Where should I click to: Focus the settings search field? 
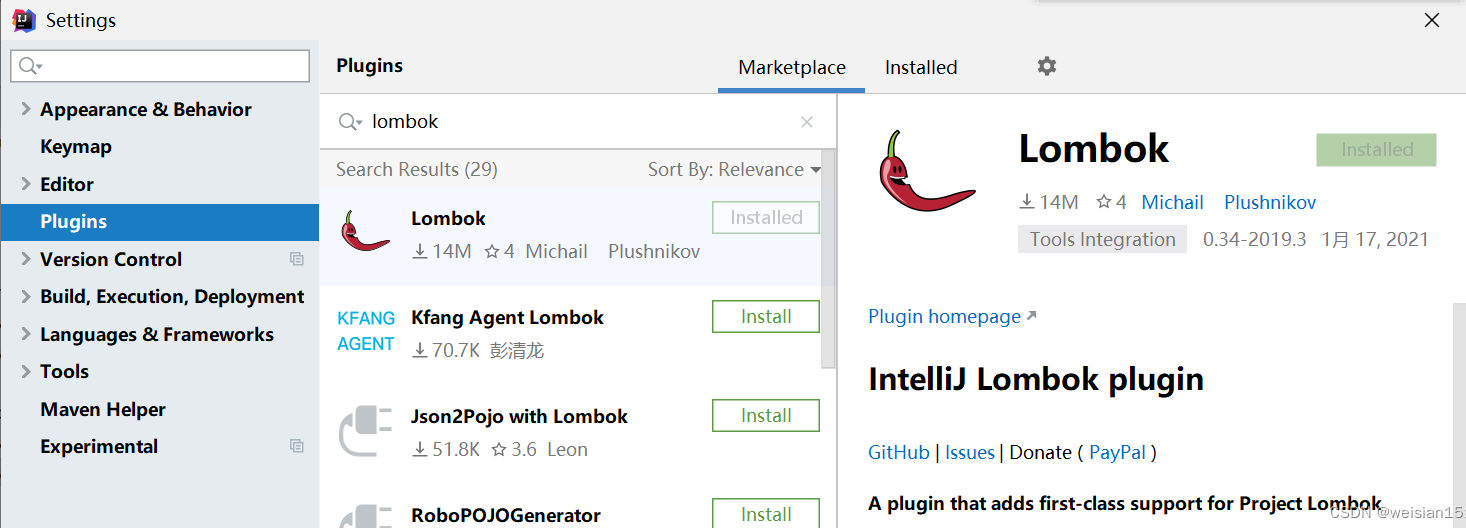[160, 66]
